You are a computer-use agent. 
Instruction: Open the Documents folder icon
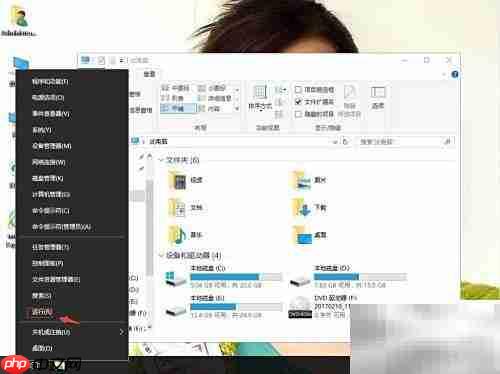(x=177, y=208)
